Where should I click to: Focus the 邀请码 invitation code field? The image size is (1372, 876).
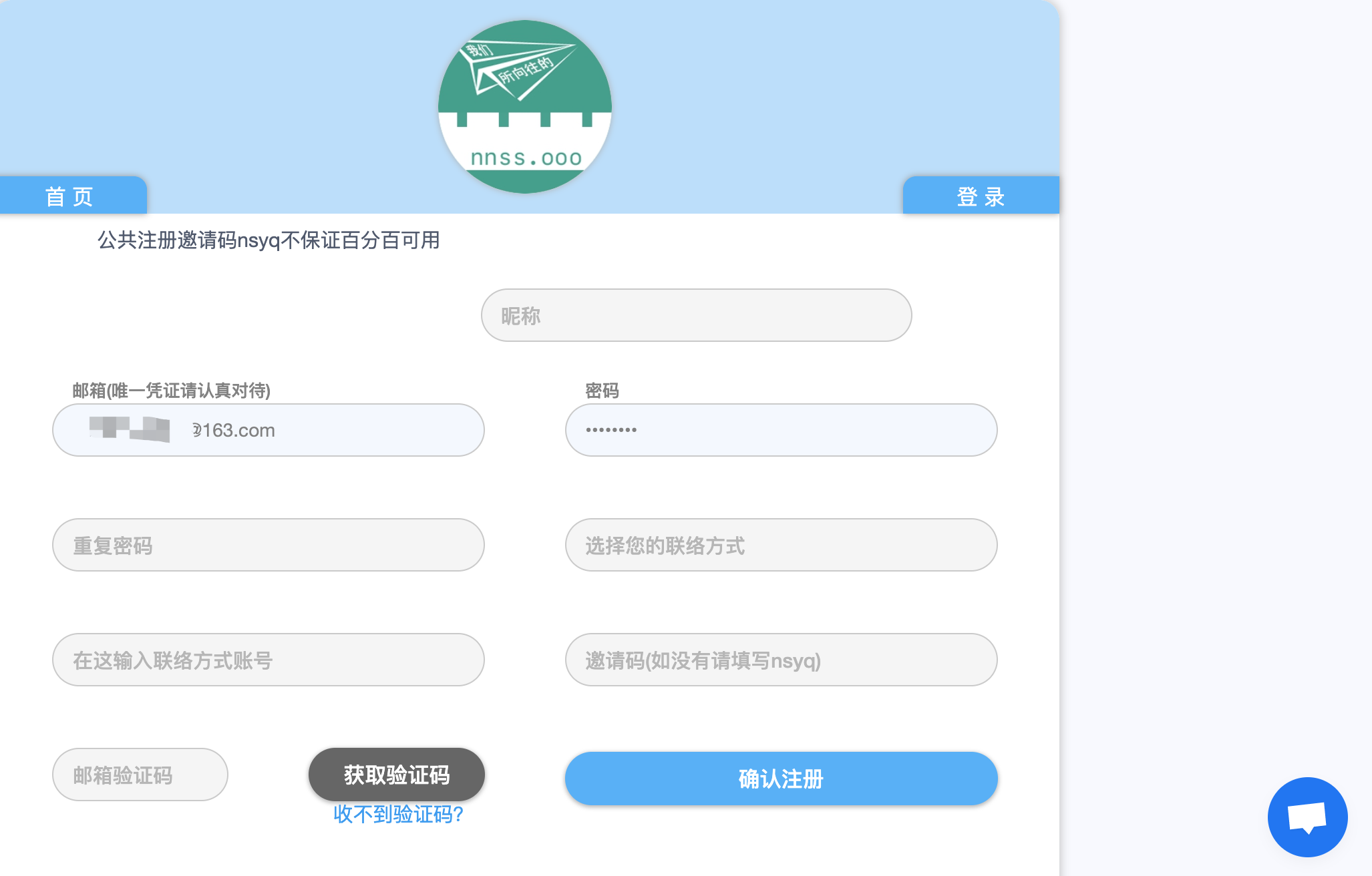point(781,660)
